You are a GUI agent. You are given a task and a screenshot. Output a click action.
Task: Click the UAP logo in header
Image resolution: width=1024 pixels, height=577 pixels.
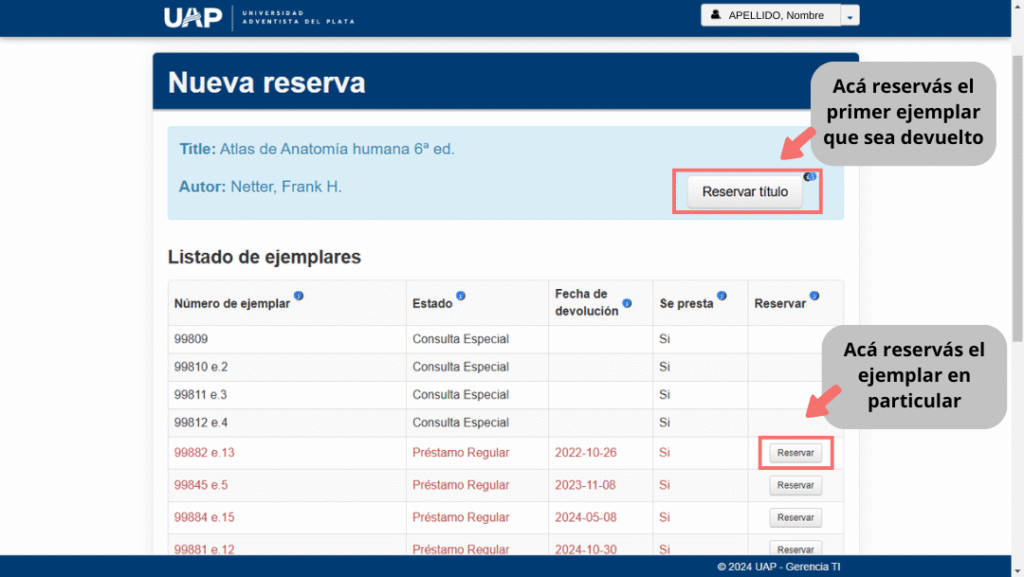193,17
